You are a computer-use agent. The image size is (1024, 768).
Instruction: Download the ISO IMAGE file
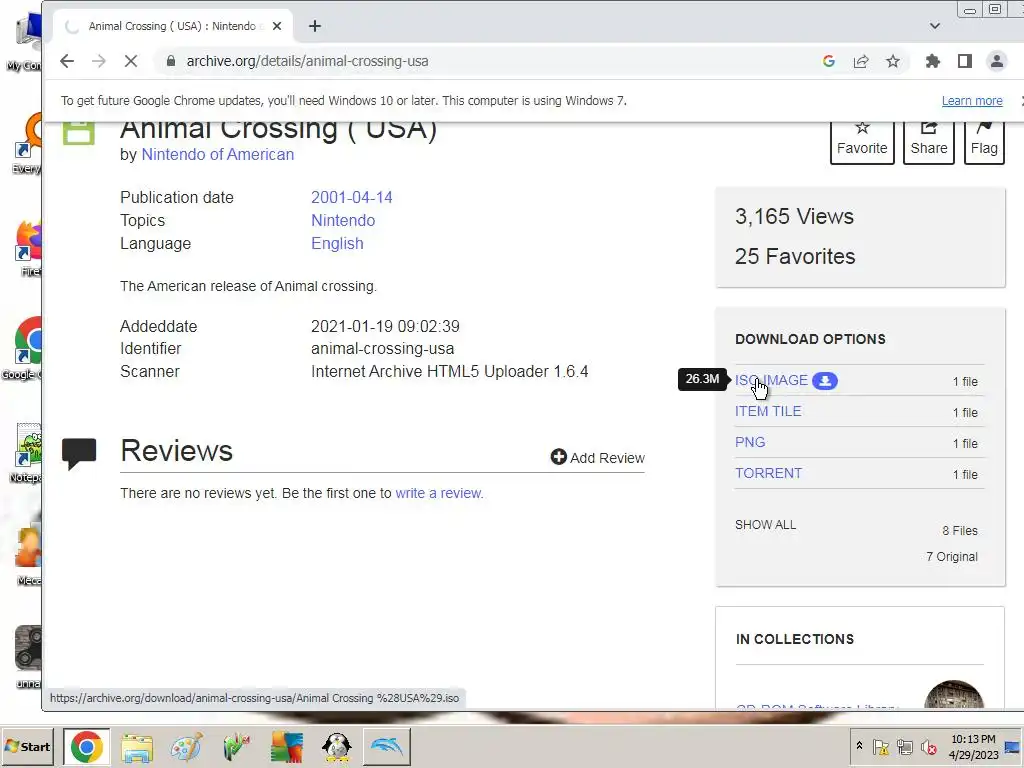pos(771,380)
